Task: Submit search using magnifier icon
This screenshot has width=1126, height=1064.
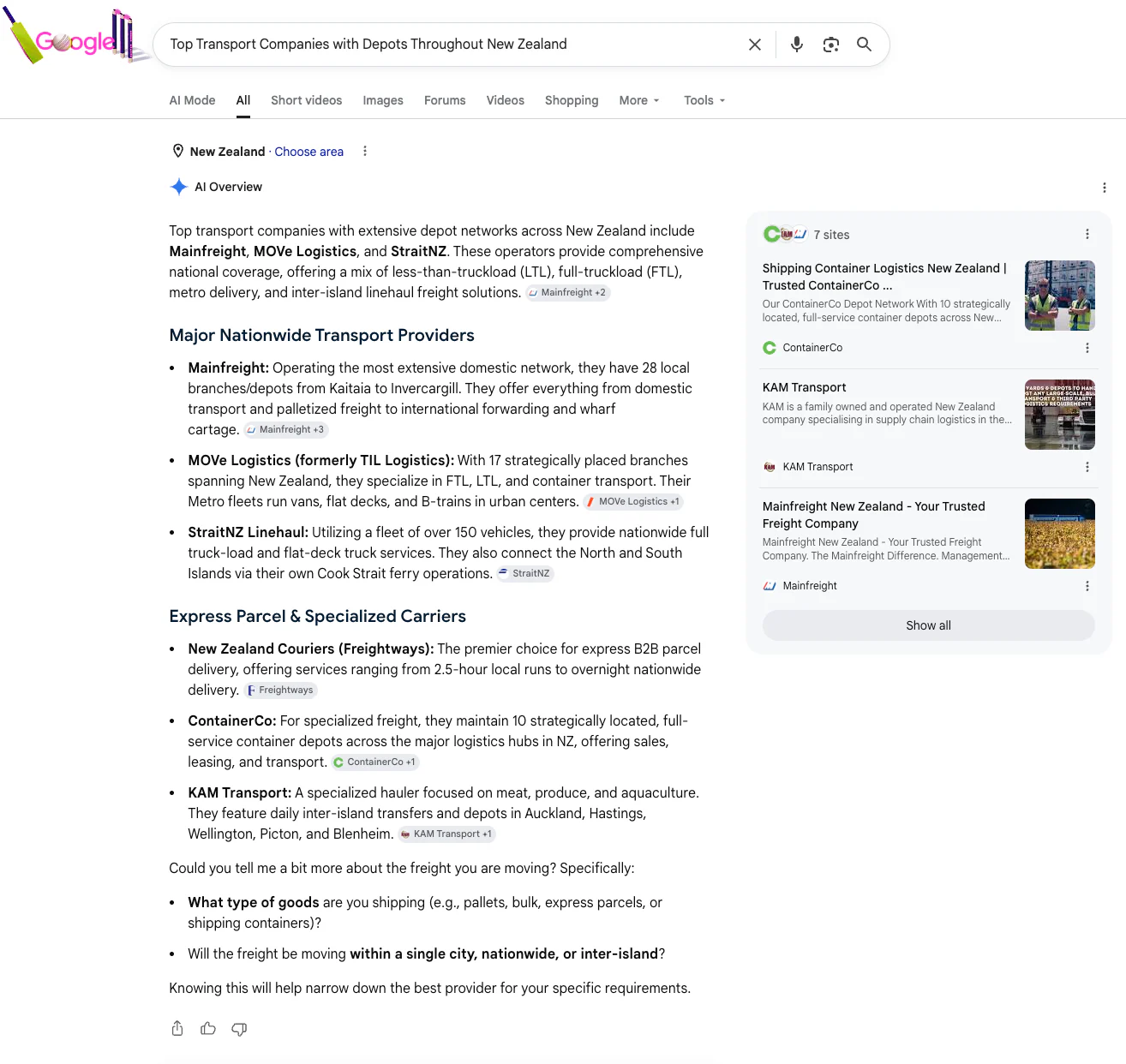Action: (x=865, y=45)
